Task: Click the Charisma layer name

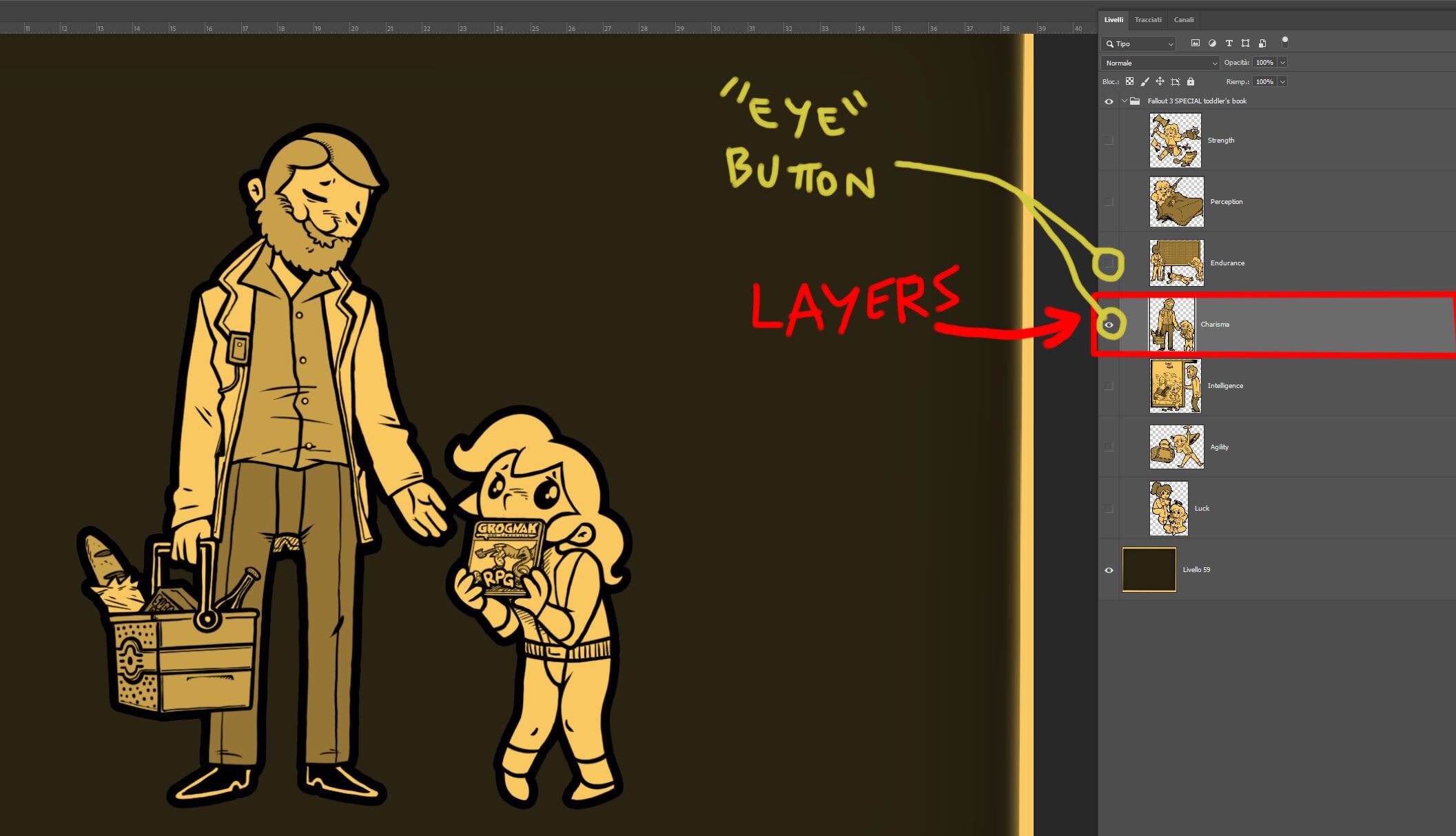Action: coord(1215,325)
